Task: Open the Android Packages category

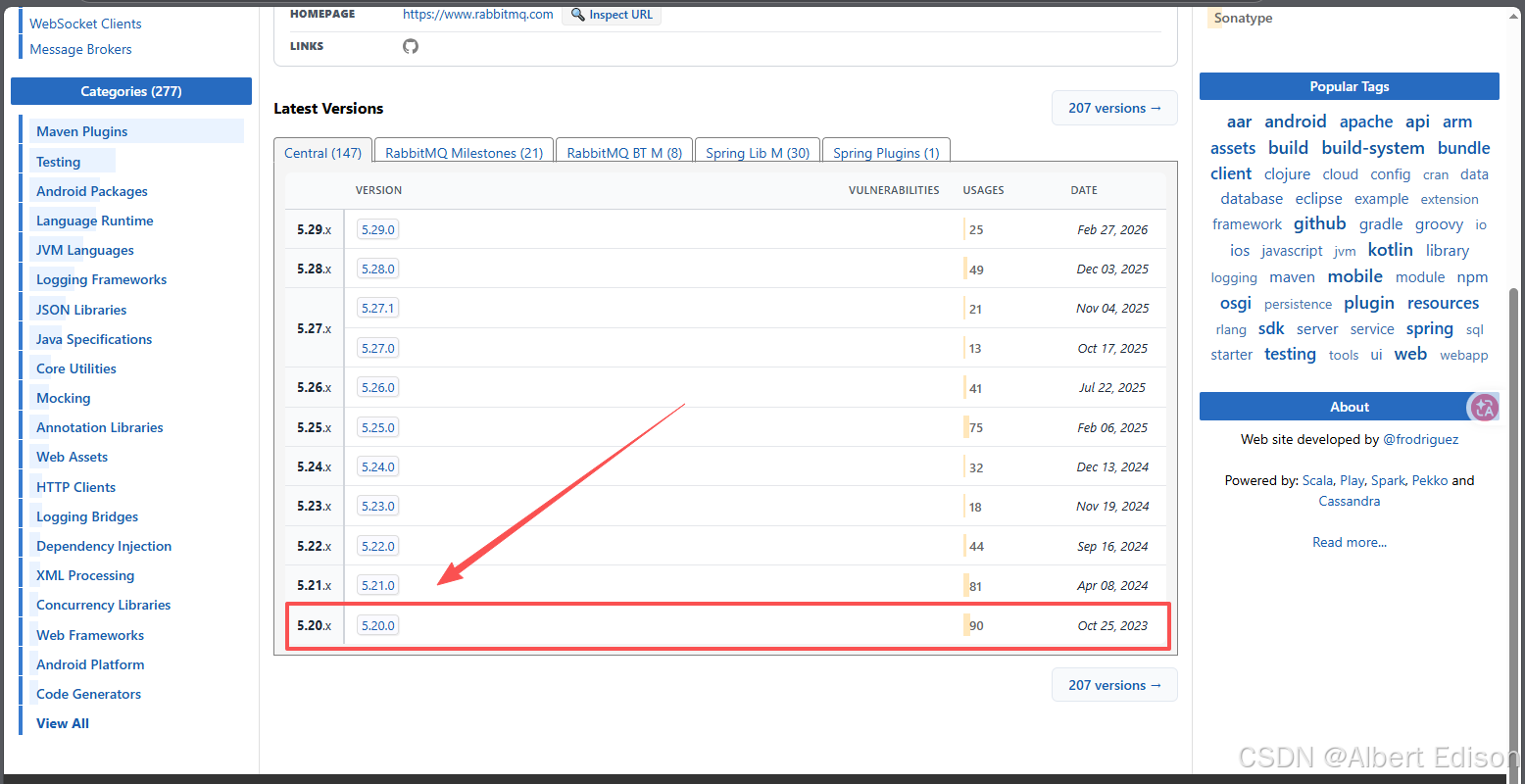Action: [92, 191]
